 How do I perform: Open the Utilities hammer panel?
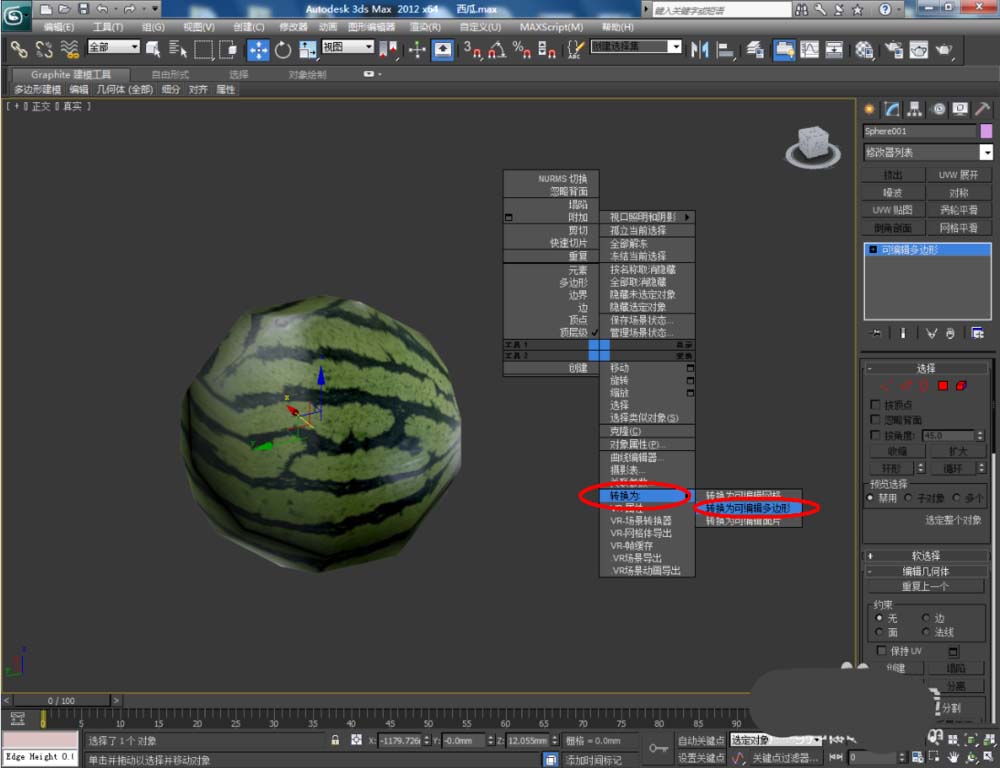pyautogui.click(x=983, y=109)
